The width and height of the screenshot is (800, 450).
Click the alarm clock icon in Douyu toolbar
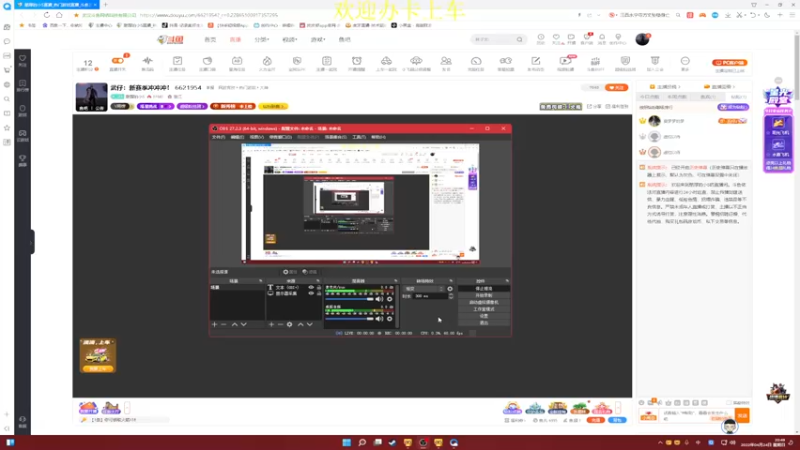coord(357,61)
